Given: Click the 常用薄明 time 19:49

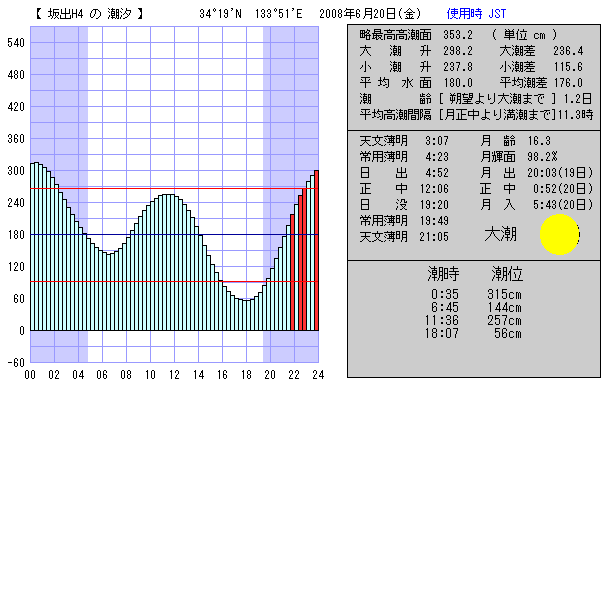Looking at the screenshot, I should pos(434,221).
